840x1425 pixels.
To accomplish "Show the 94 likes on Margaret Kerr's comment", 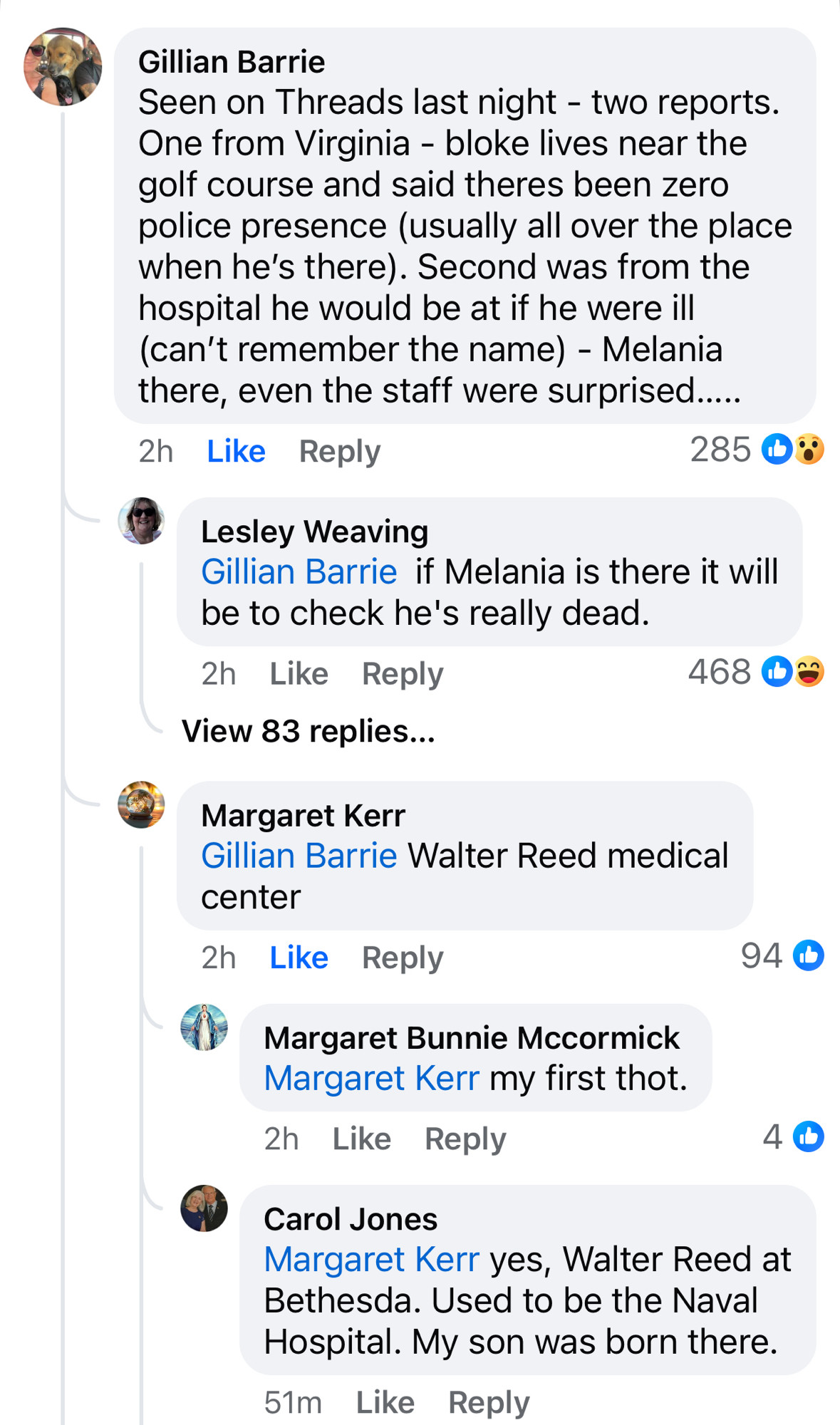I will 782,955.
